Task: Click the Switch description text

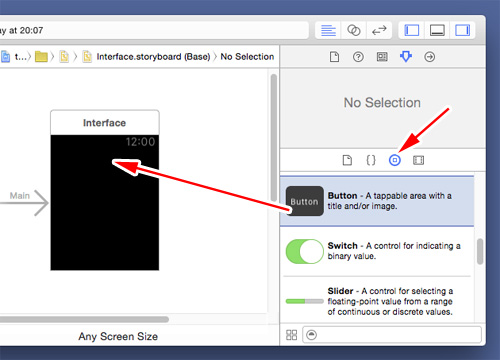Action: 394,251
